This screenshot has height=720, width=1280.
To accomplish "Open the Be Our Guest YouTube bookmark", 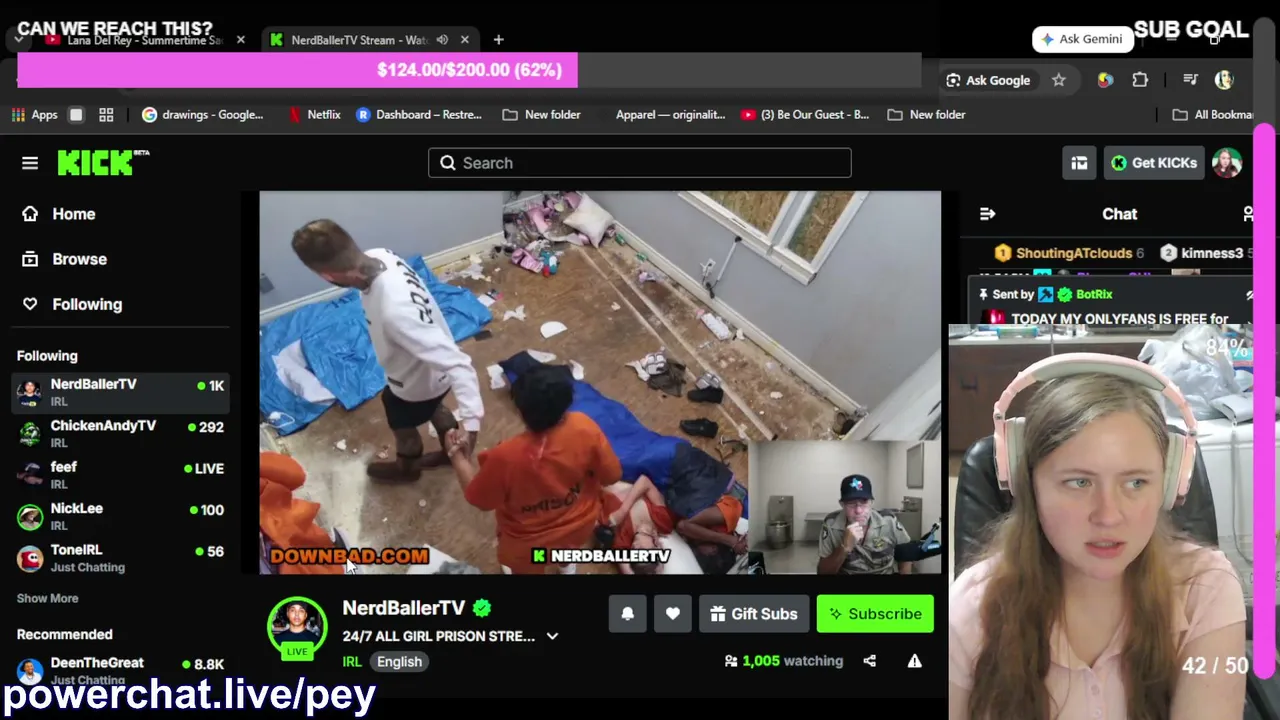I will 805,115.
